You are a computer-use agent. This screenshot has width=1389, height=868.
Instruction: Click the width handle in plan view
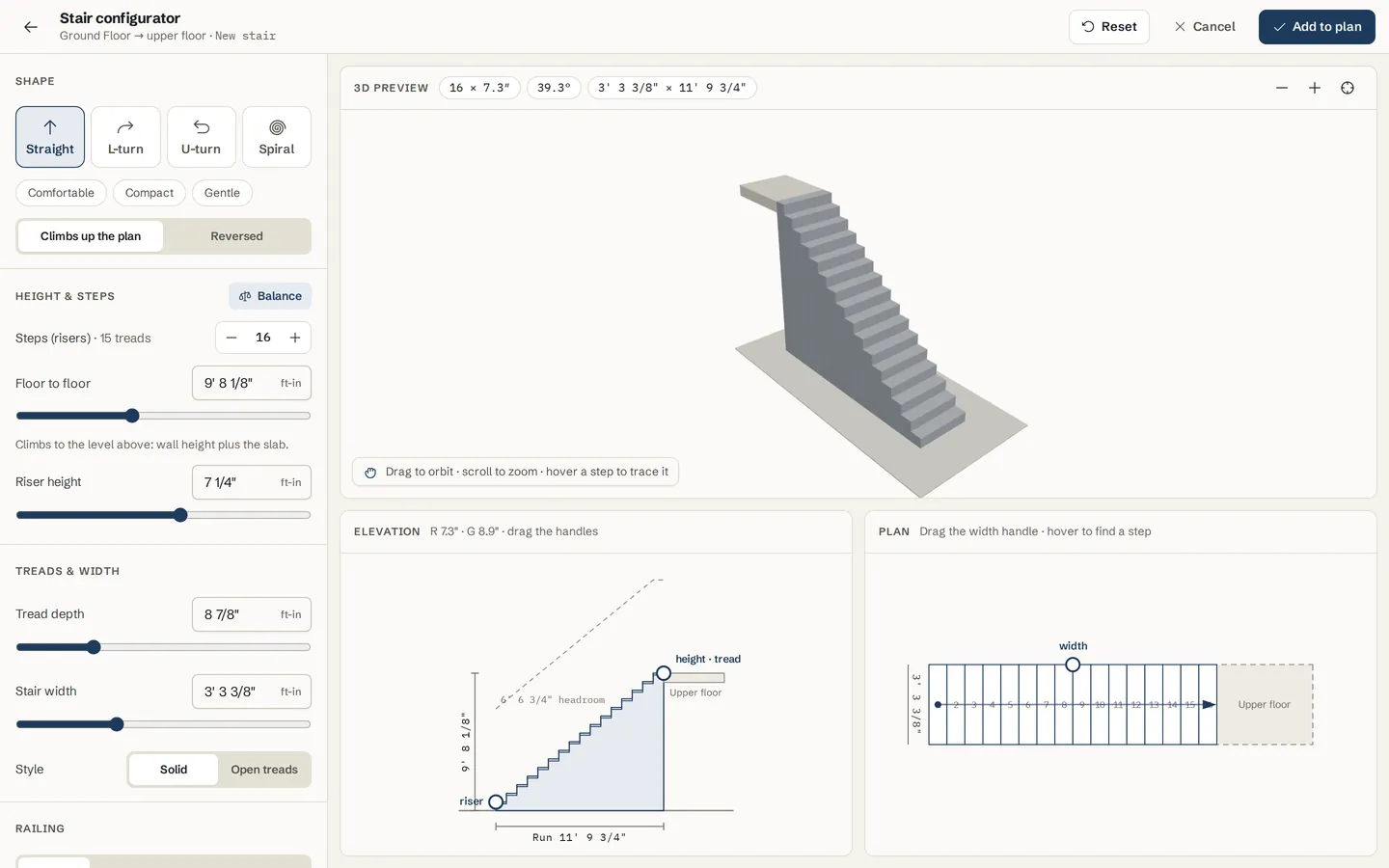1073,665
